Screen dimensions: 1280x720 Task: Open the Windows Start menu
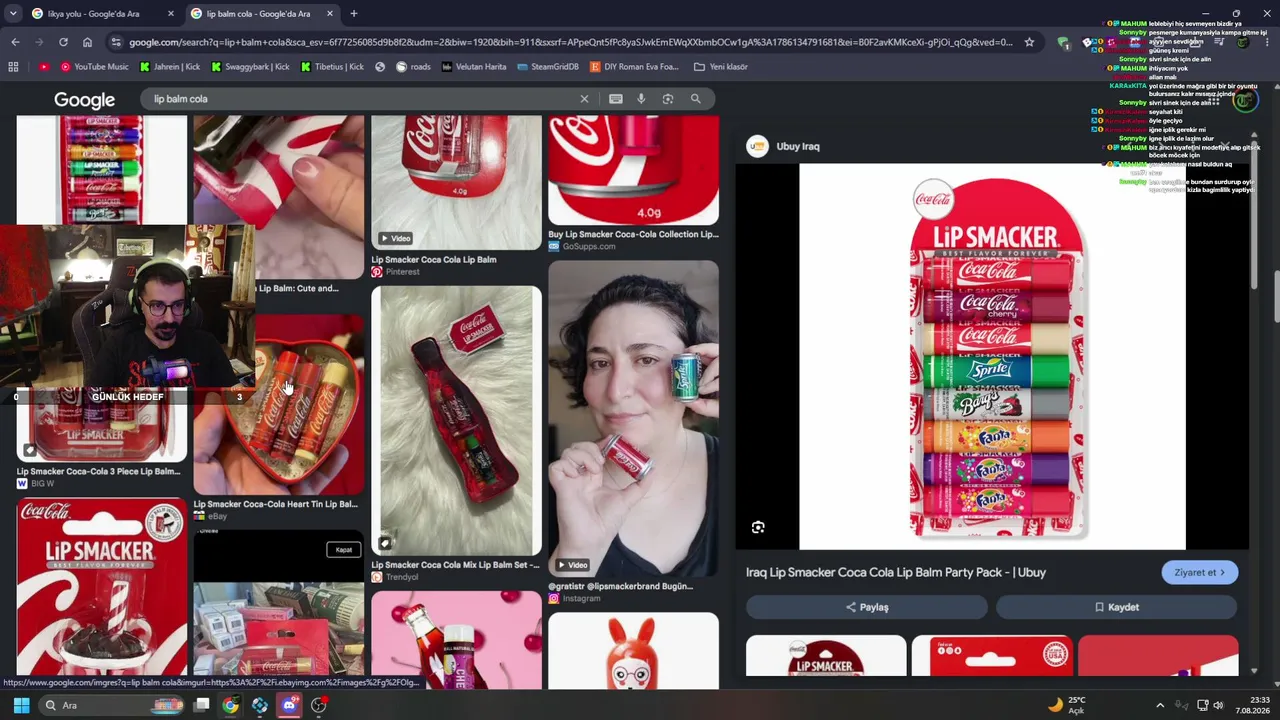tap(21, 705)
